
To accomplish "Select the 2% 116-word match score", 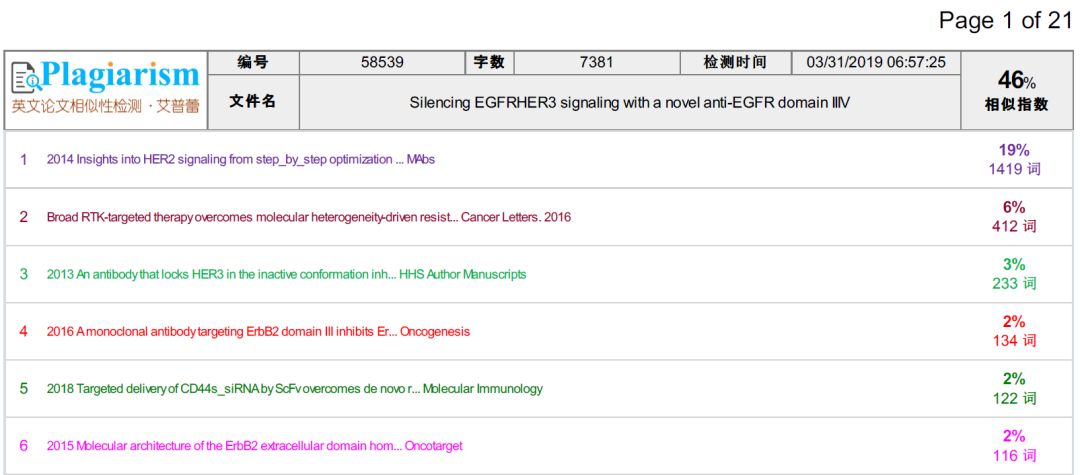I will pyautogui.click(x=1014, y=445).
